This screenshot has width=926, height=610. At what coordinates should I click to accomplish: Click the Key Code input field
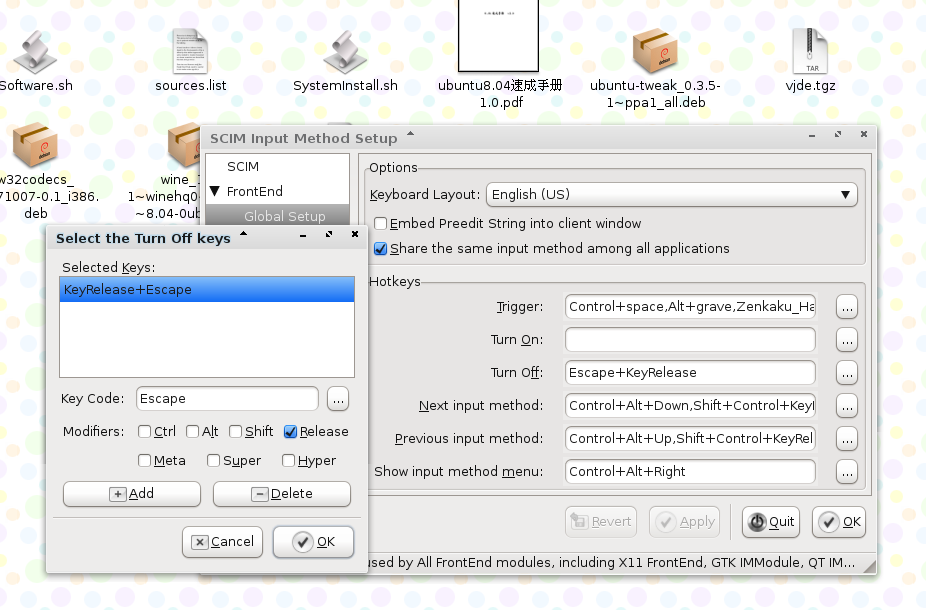227,399
